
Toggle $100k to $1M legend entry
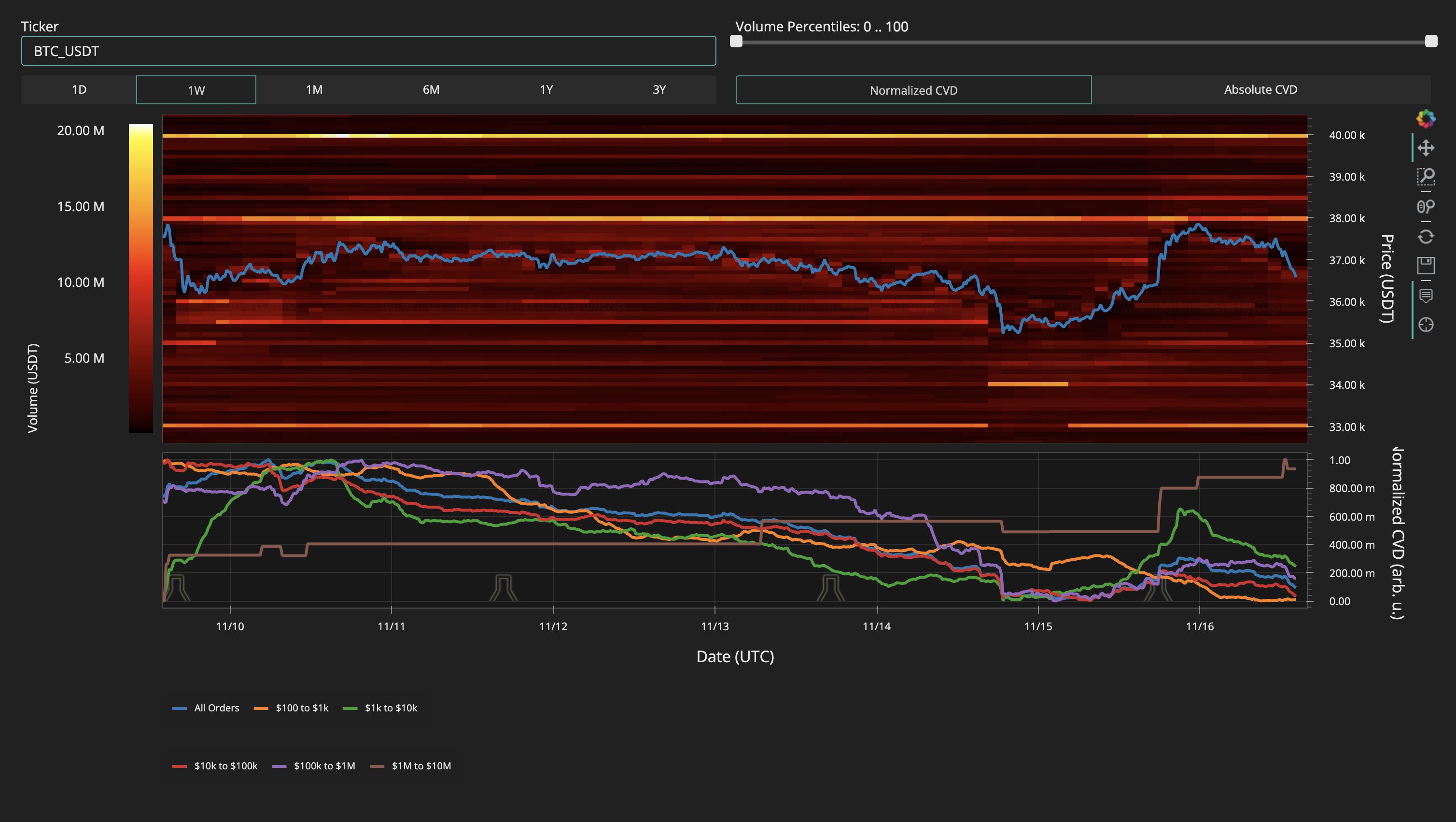click(314, 766)
